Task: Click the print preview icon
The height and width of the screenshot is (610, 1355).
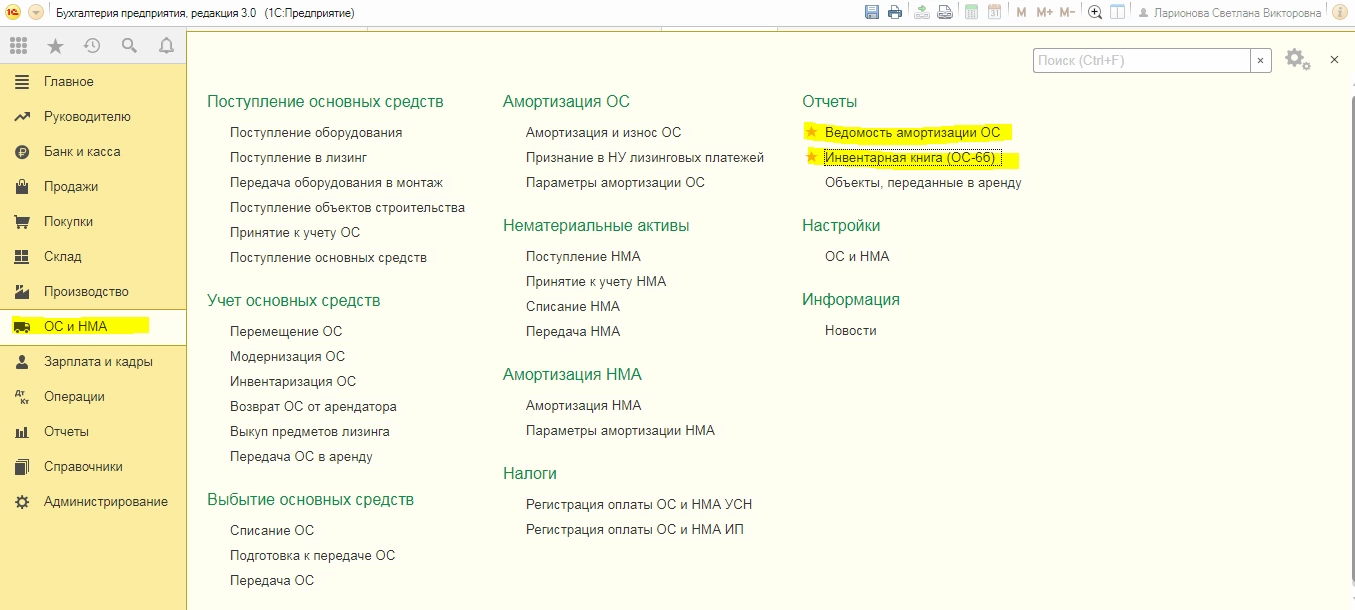Action: pos(944,12)
